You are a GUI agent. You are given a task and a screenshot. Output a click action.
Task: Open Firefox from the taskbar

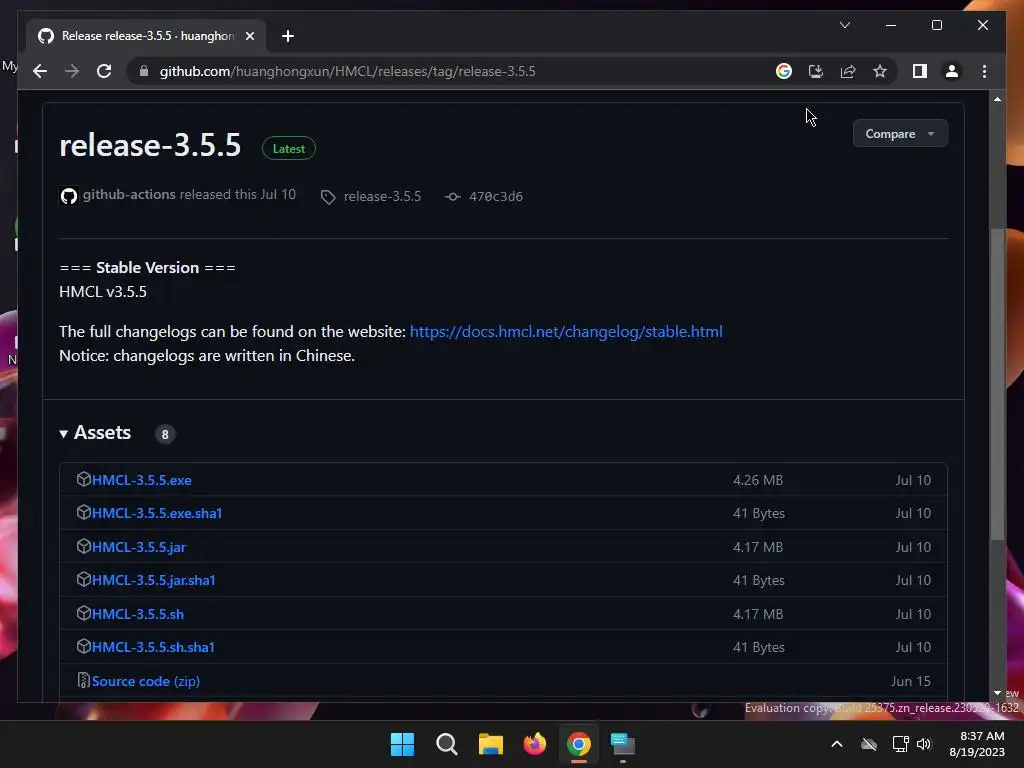pos(535,744)
